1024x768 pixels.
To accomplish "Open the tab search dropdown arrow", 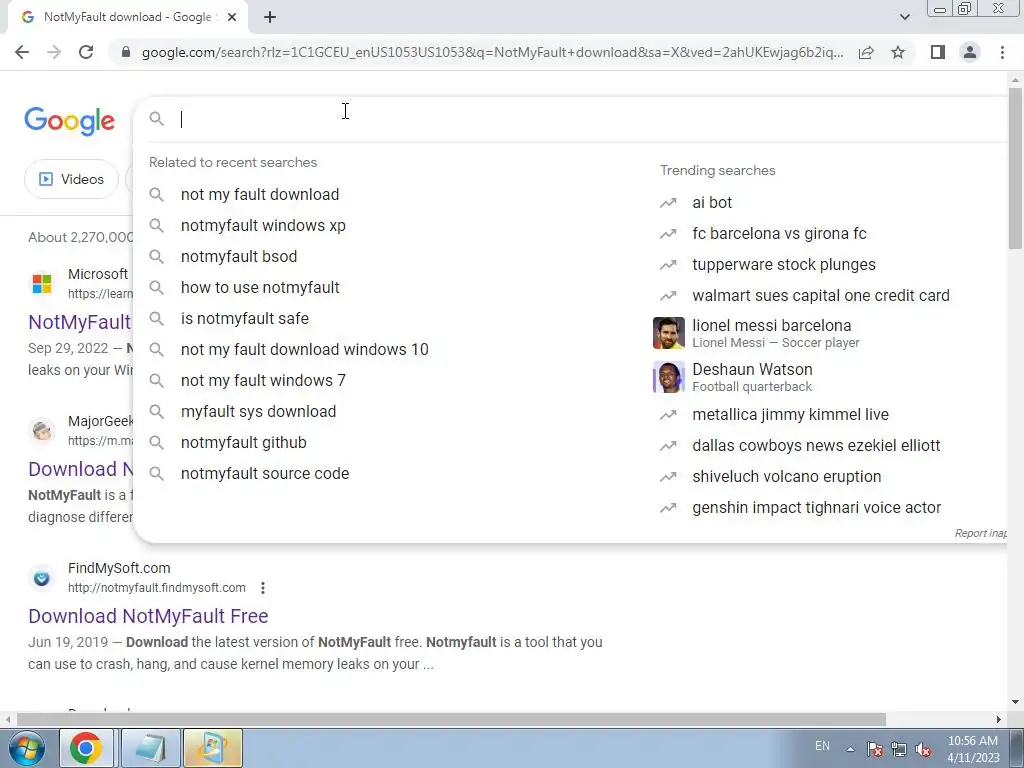I will coord(904,18).
